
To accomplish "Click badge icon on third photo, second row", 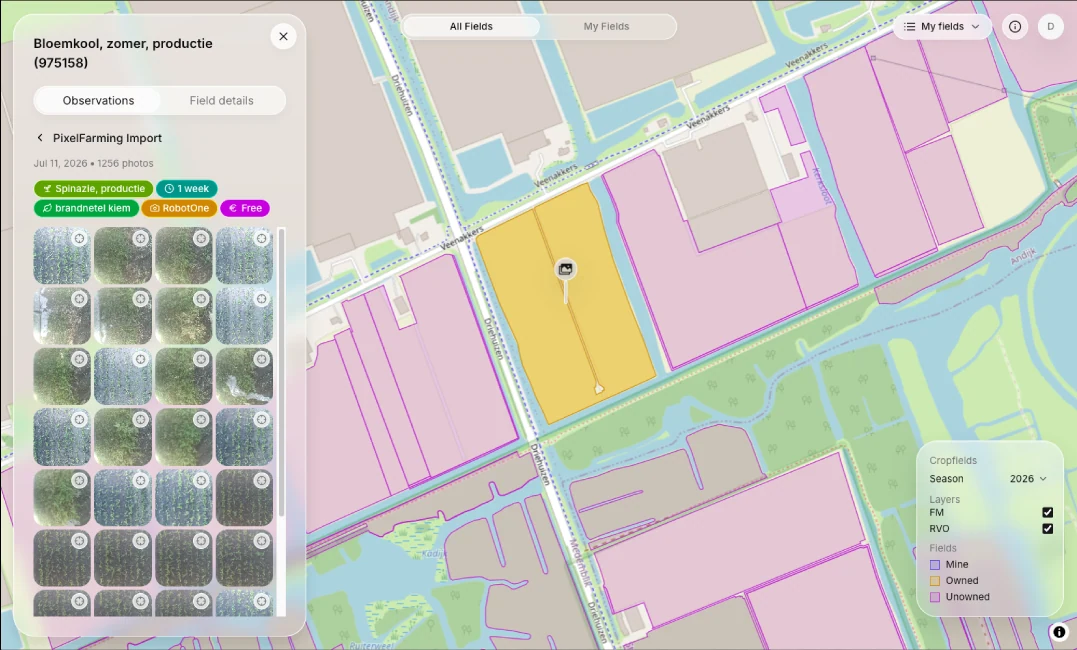I will [x=201, y=299].
